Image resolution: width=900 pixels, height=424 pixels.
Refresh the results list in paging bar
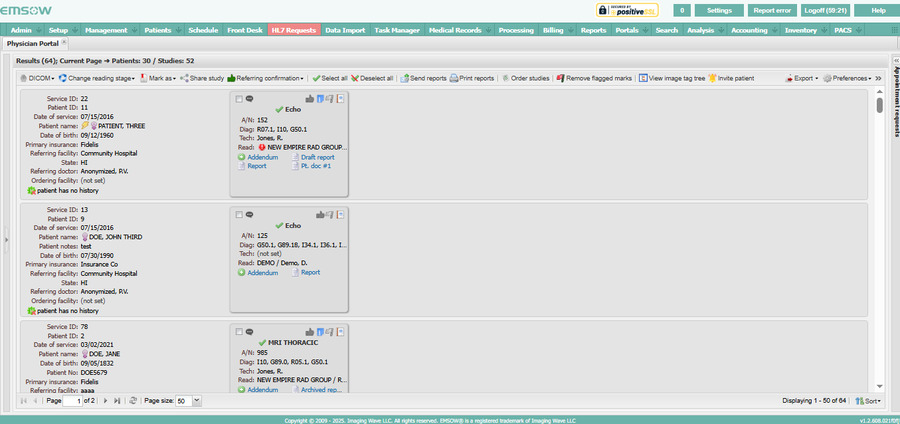(133, 400)
